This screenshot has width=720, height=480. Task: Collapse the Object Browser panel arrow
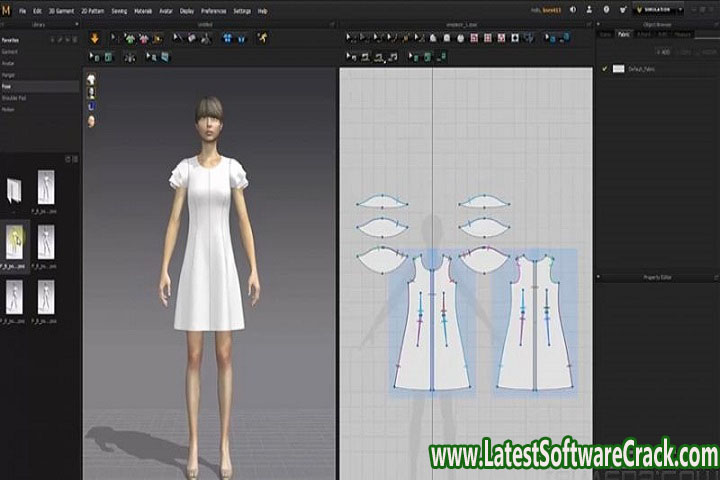click(x=598, y=24)
